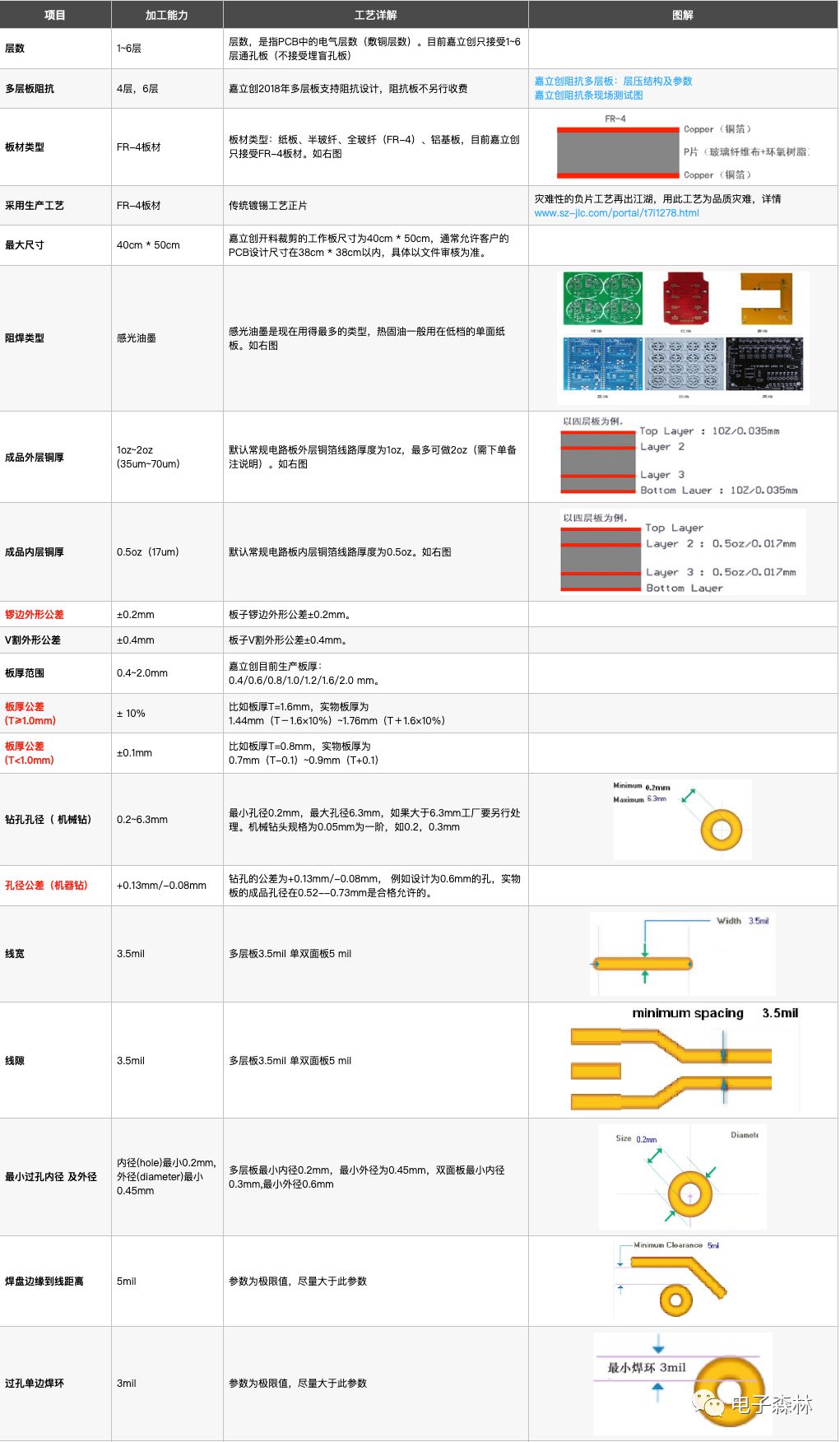Select the red 板厚公差 (T<1.0mm) label
The image size is (840, 1442).
pos(30,753)
